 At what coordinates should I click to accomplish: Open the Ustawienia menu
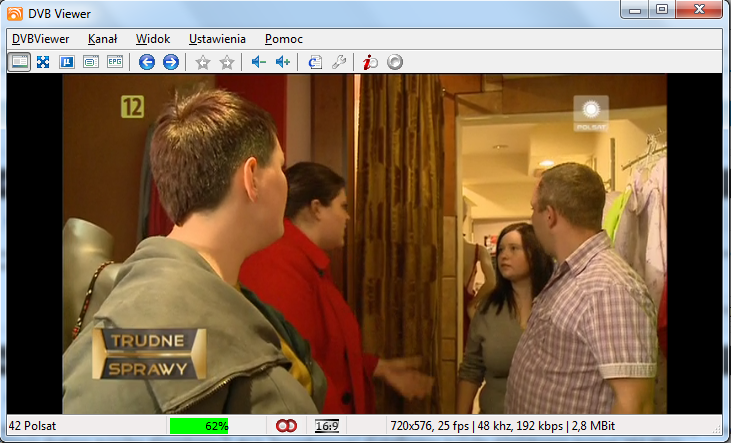[x=217, y=39]
